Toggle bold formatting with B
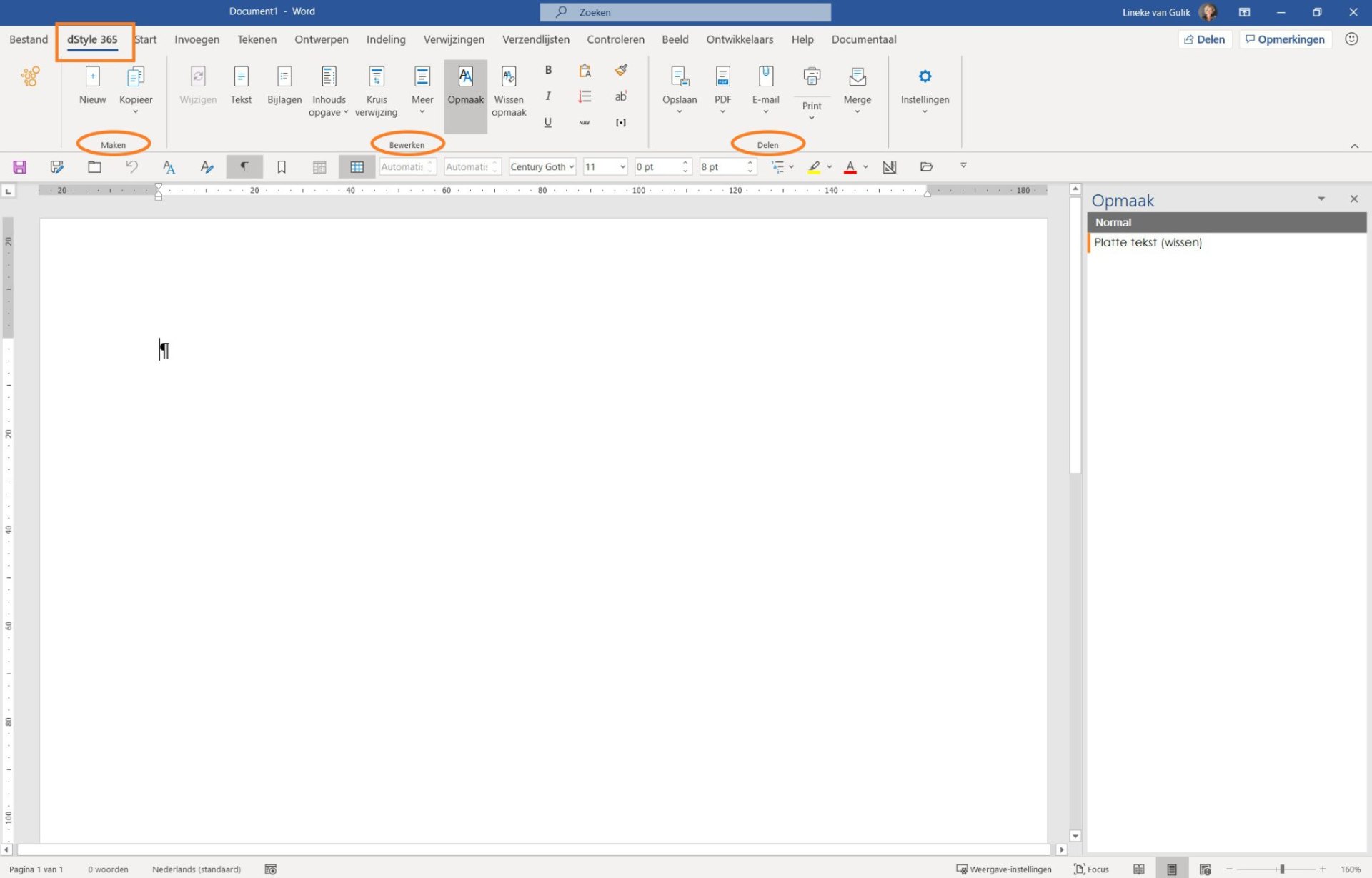Image resolution: width=1372 pixels, height=878 pixels. [x=548, y=70]
